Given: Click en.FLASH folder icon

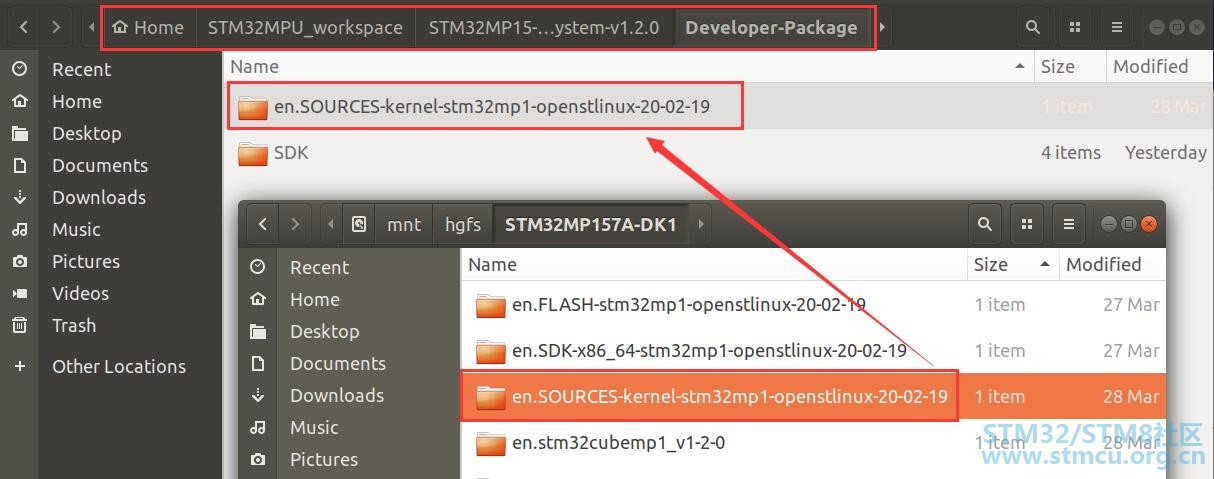Looking at the screenshot, I should 491,305.
